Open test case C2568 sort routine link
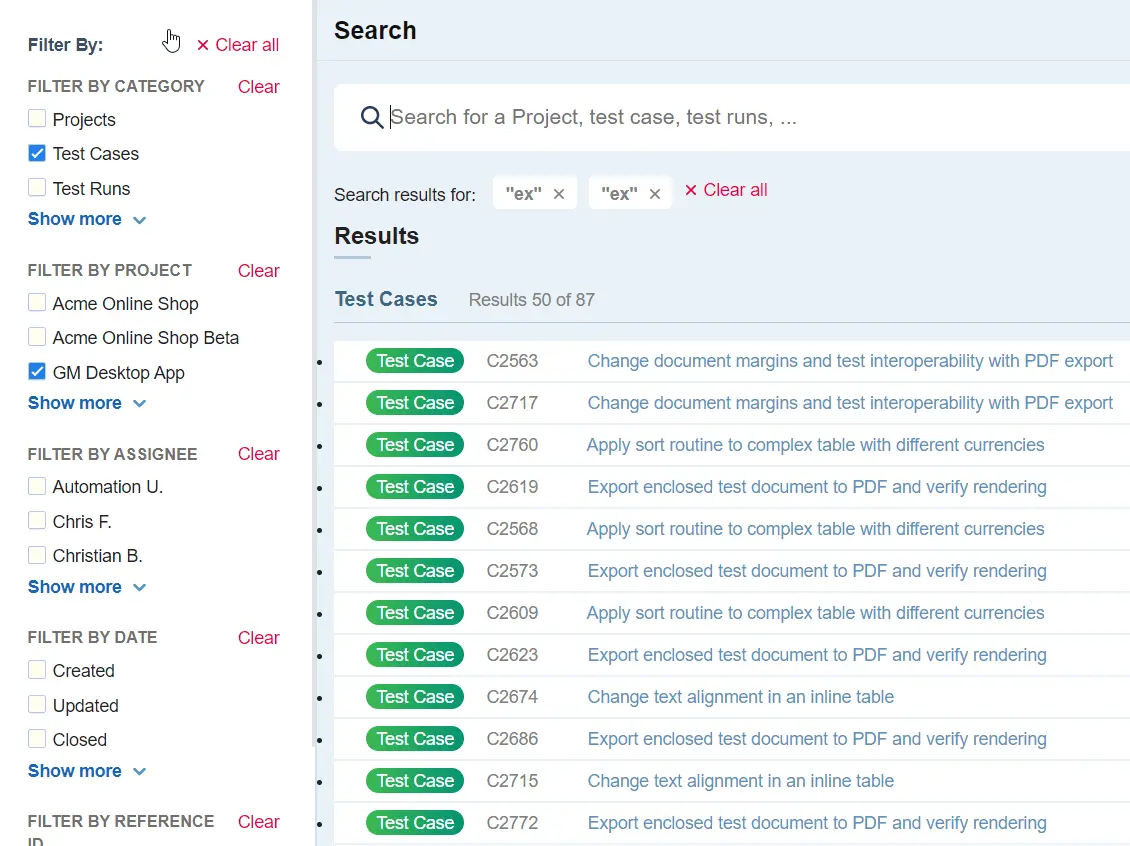 point(815,529)
